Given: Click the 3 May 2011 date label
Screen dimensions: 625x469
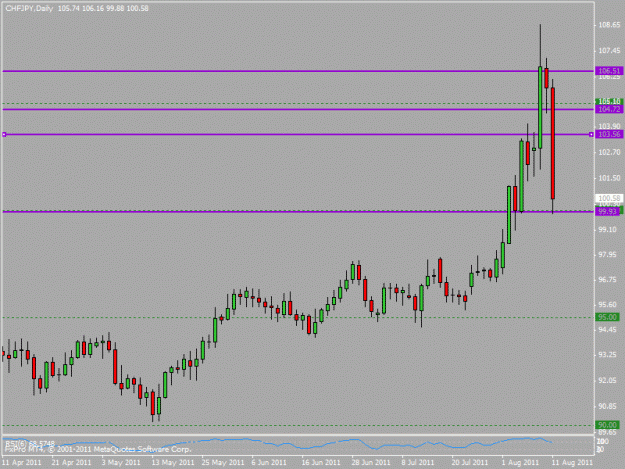Looking at the screenshot, I should 121,462.
